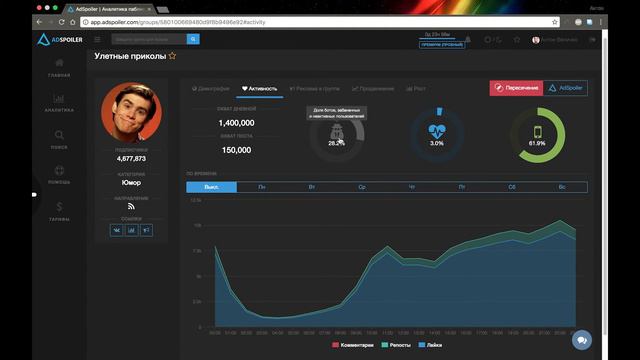The height and width of the screenshot is (360, 640).
Task: Click the AdSpoiler outlined button
Action: click(x=566, y=88)
